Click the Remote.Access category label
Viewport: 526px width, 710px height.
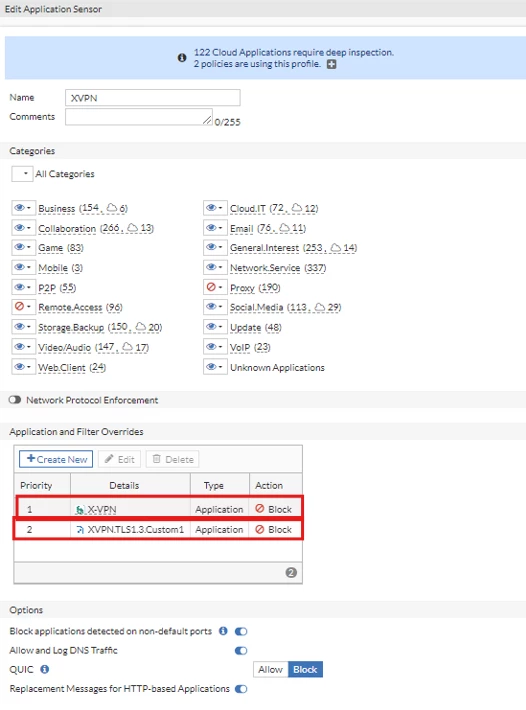tap(70, 307)
